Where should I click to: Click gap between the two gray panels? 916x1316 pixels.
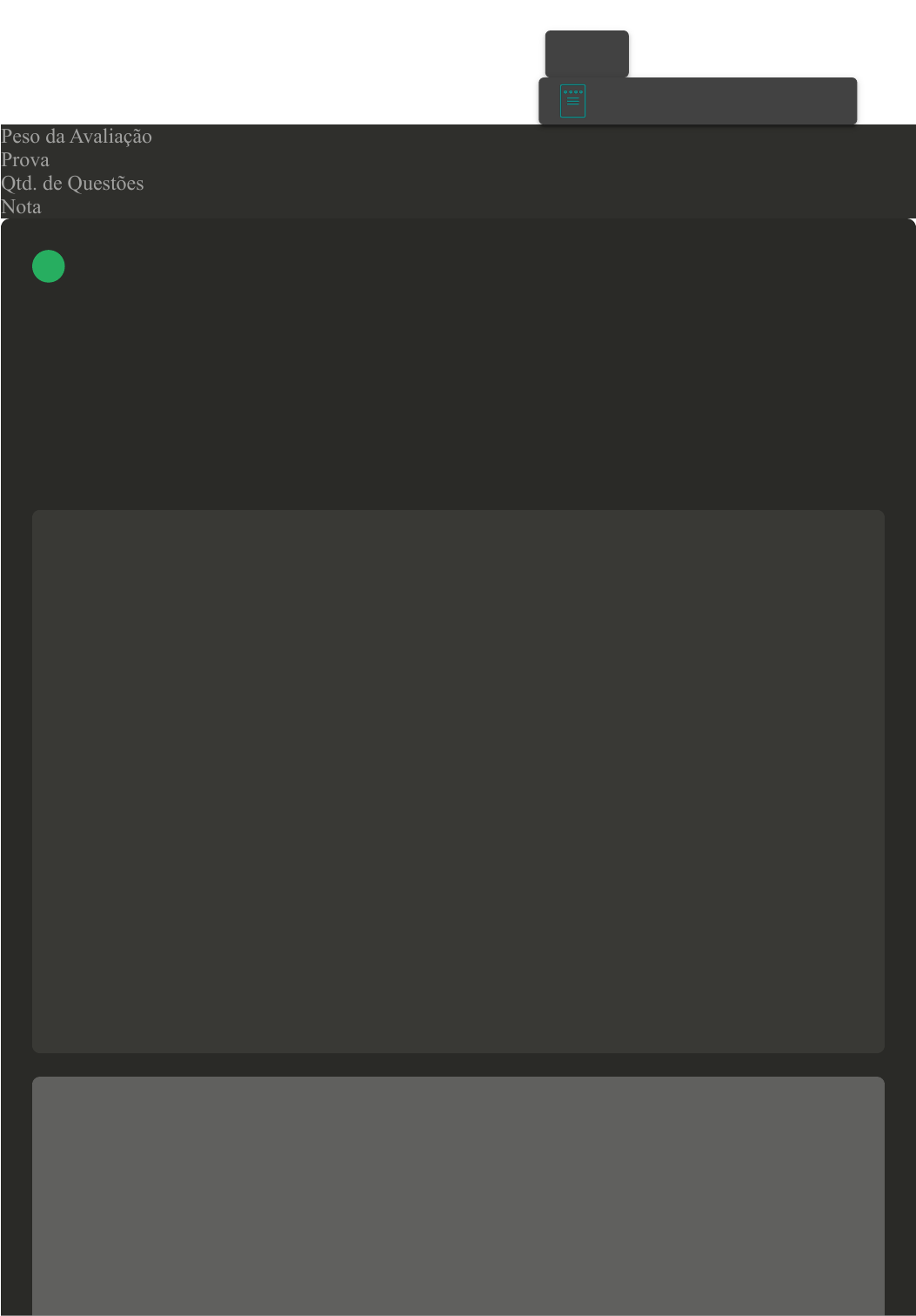pyautogui.click(x=458, y=1064)
